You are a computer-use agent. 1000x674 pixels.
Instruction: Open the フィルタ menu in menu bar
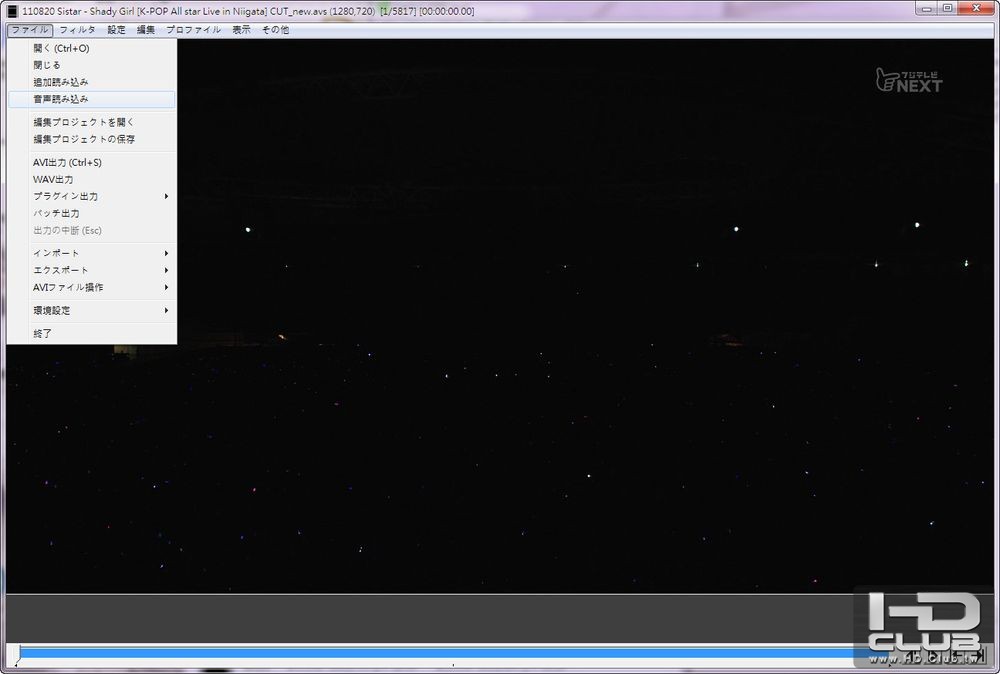77,30
